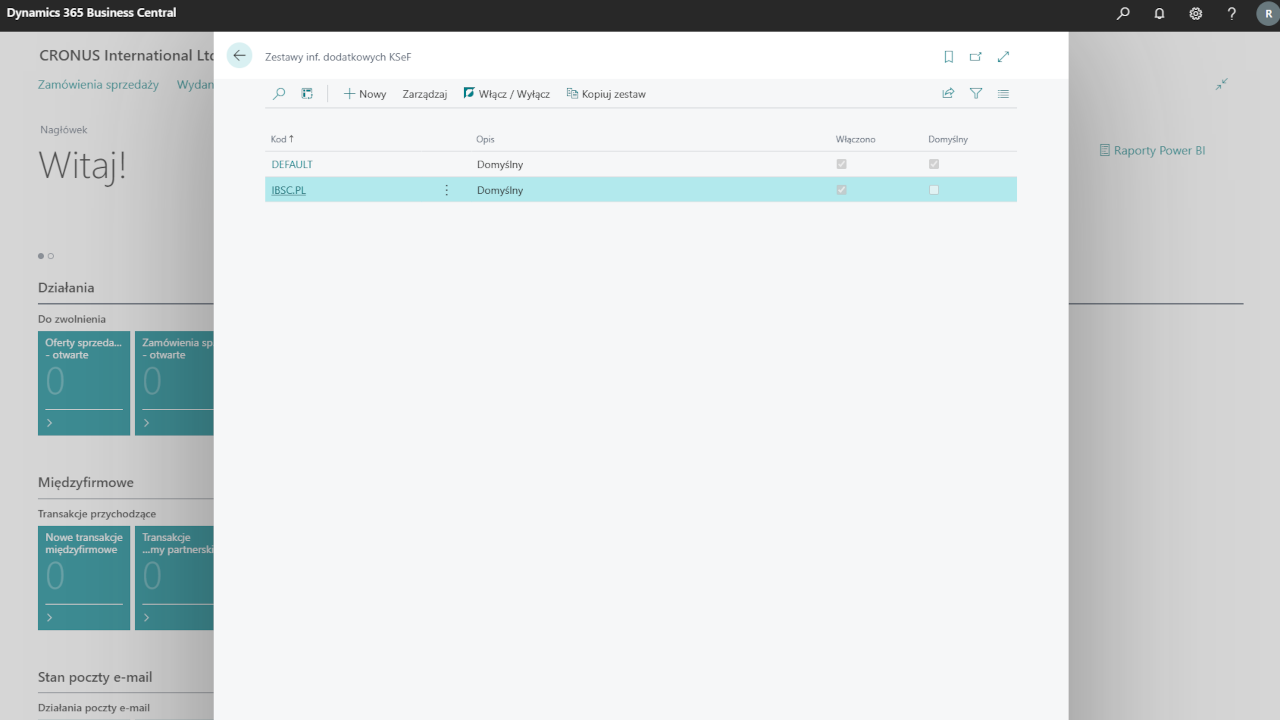Open the DEFAULT code link
The image size is (1280, 720).
pos(292,164)
